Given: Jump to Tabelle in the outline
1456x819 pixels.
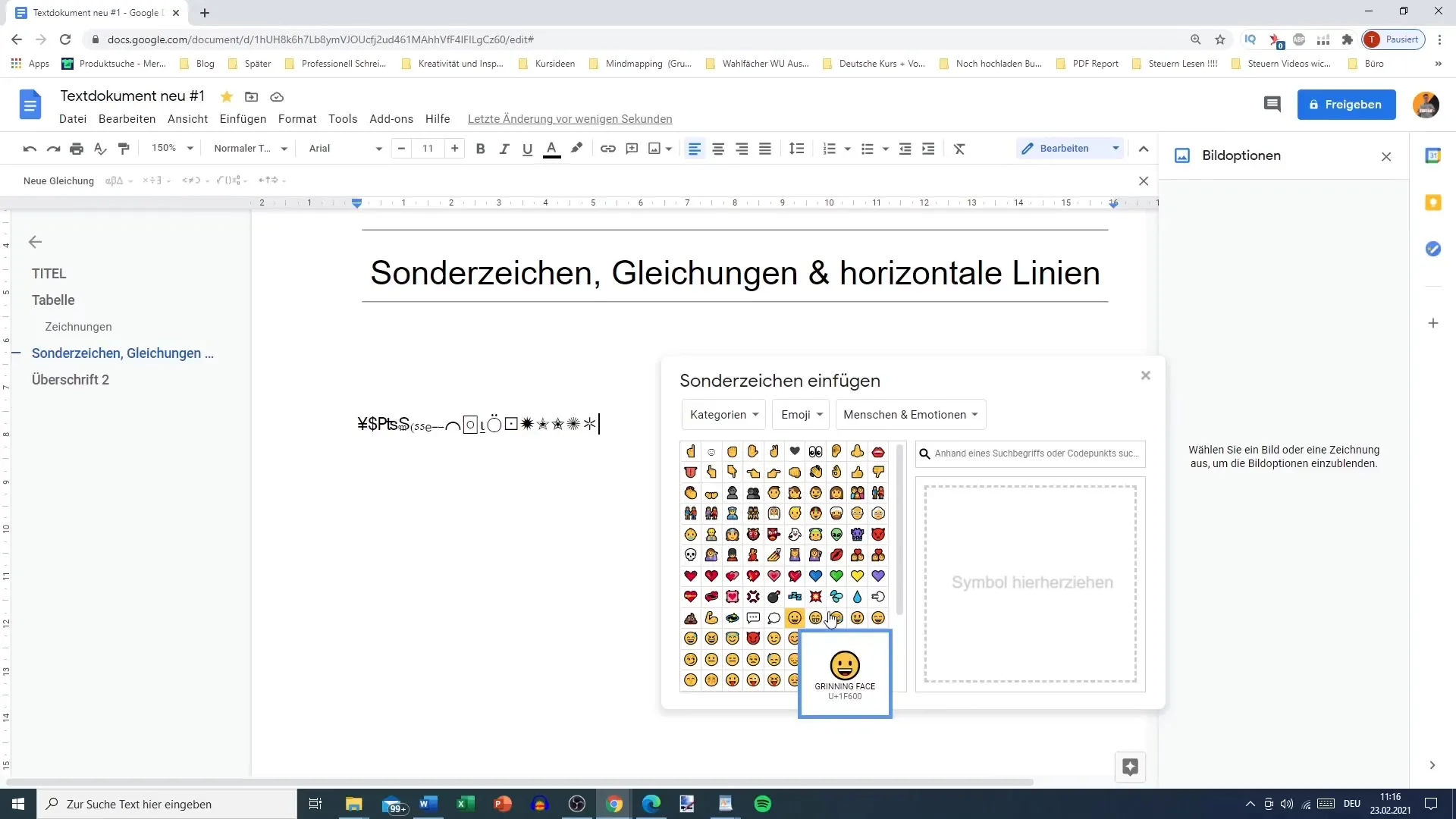Looking at the screenshot, I should click(53, 300).
